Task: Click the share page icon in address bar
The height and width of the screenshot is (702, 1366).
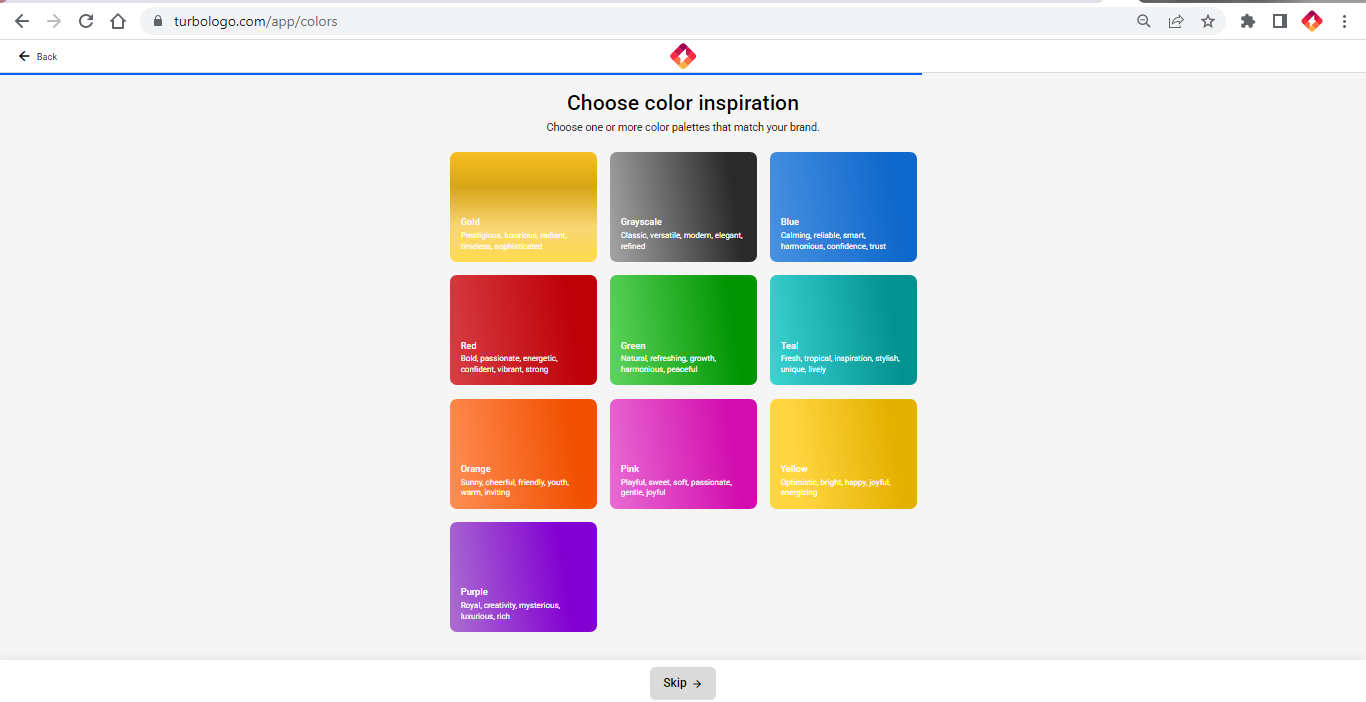Action: (1176, 21)
